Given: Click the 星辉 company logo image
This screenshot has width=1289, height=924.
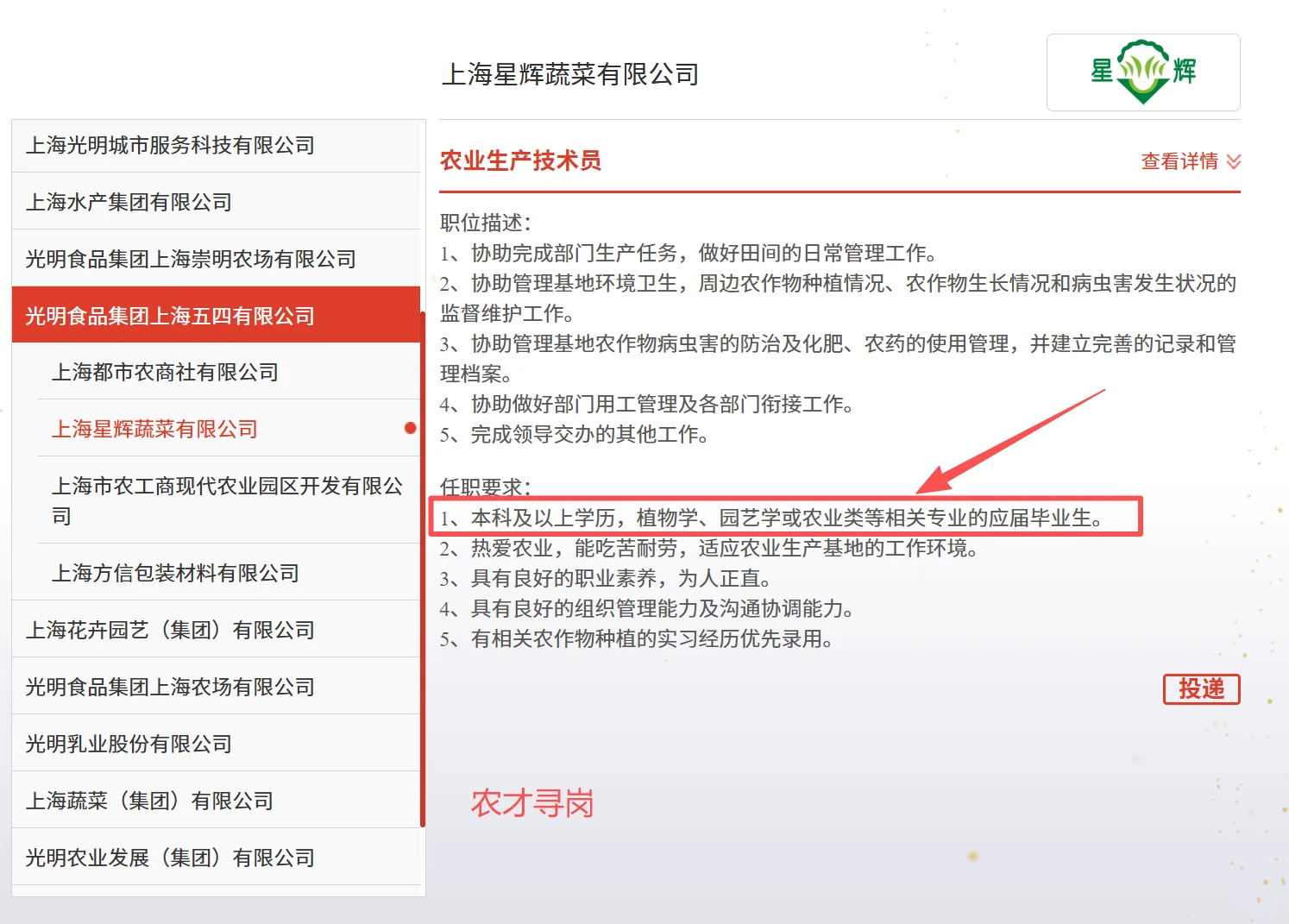Looking at the screenshot, I should point(1143,72).
